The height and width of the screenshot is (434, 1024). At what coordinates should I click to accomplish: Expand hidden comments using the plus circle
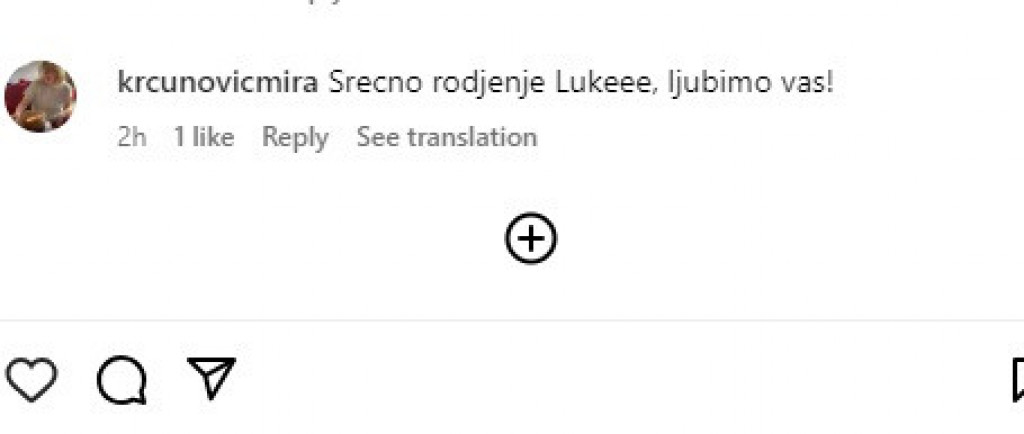click(x=530, y=238)
